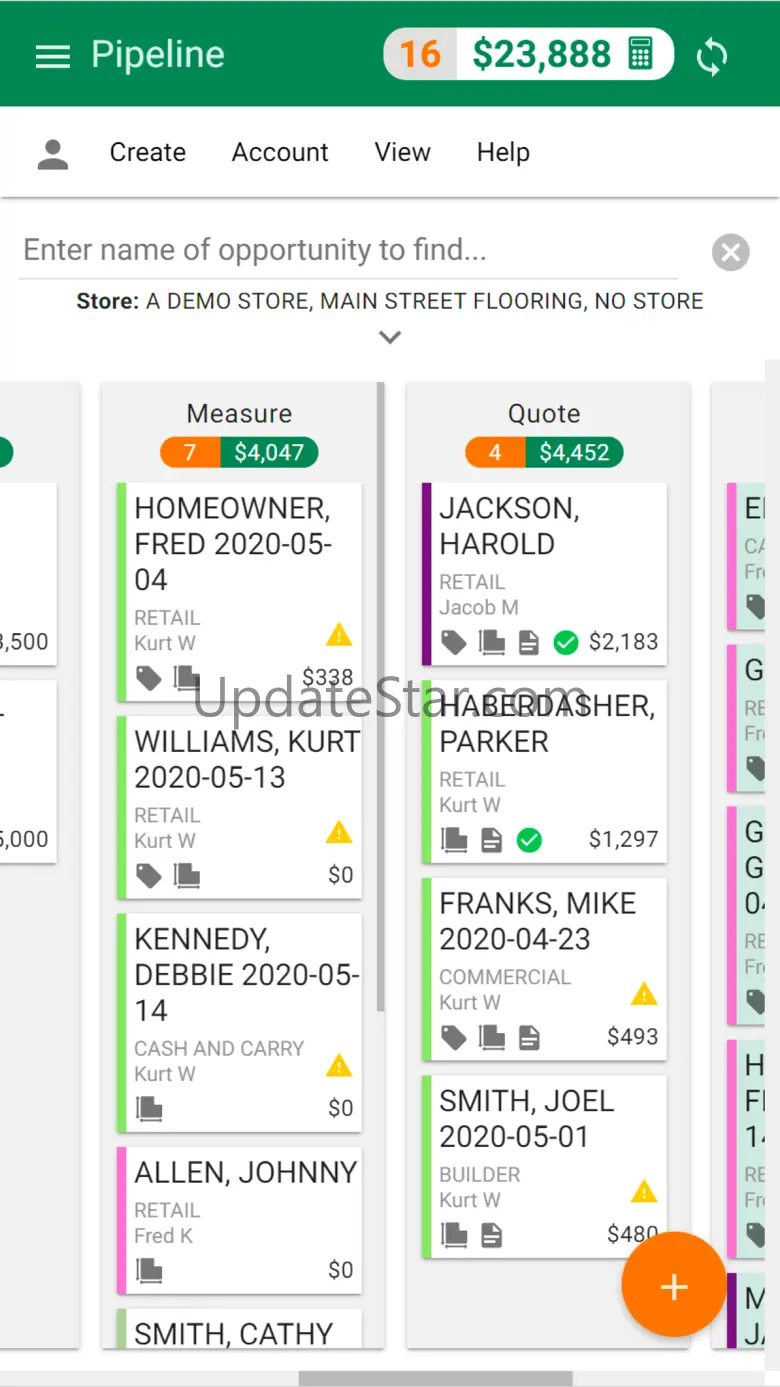780x1387 pixels.
Task: Click the horizontal scrollbar at bottom
Action: tap(435, 1379)
